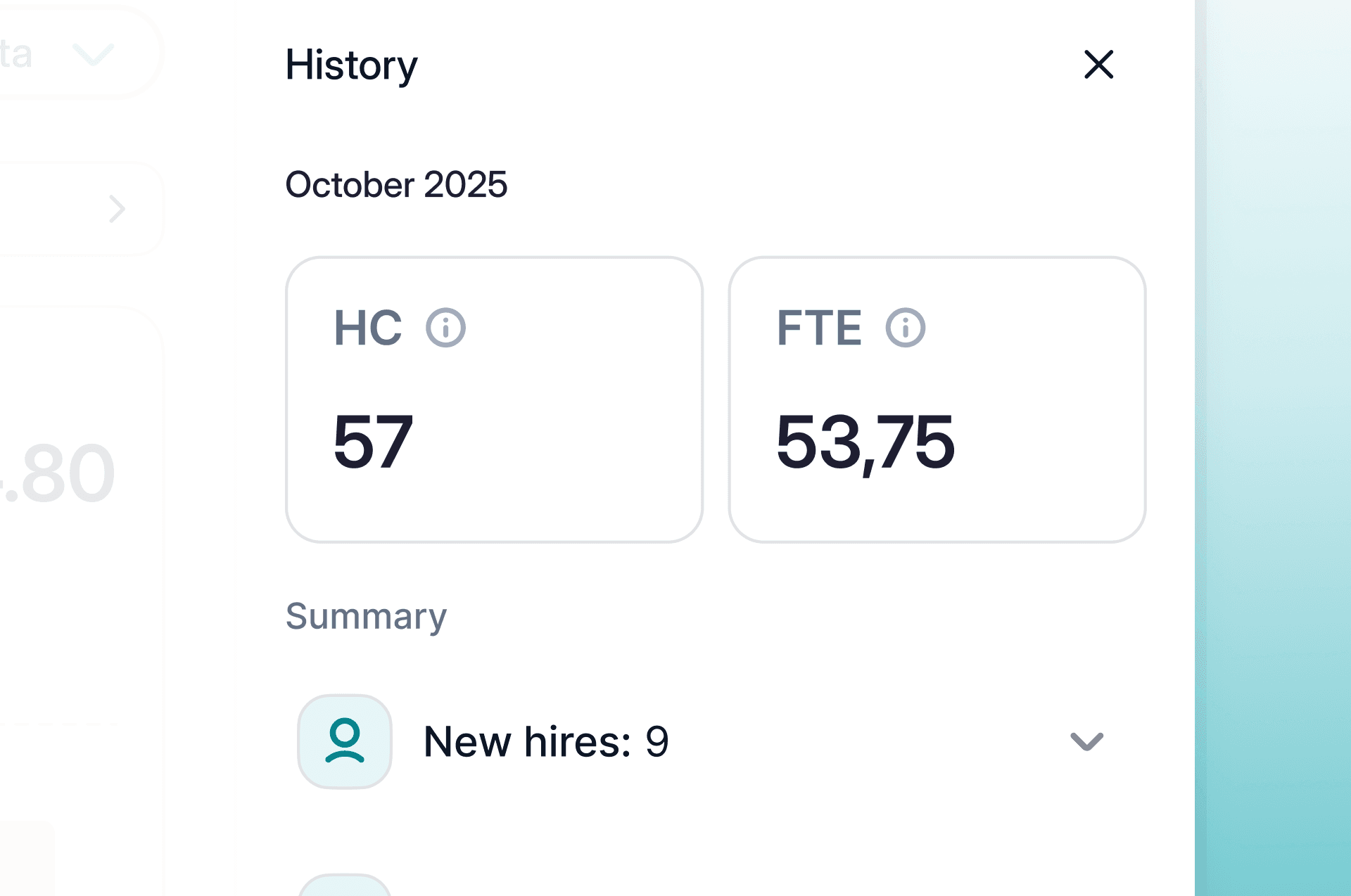Collapse the New hires details chevron

tap(1086, 742)
